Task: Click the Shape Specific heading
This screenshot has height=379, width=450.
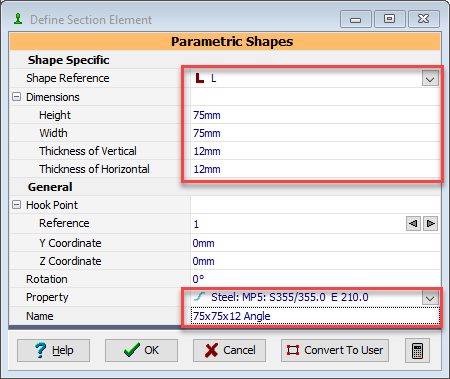Action: point(68,60)
